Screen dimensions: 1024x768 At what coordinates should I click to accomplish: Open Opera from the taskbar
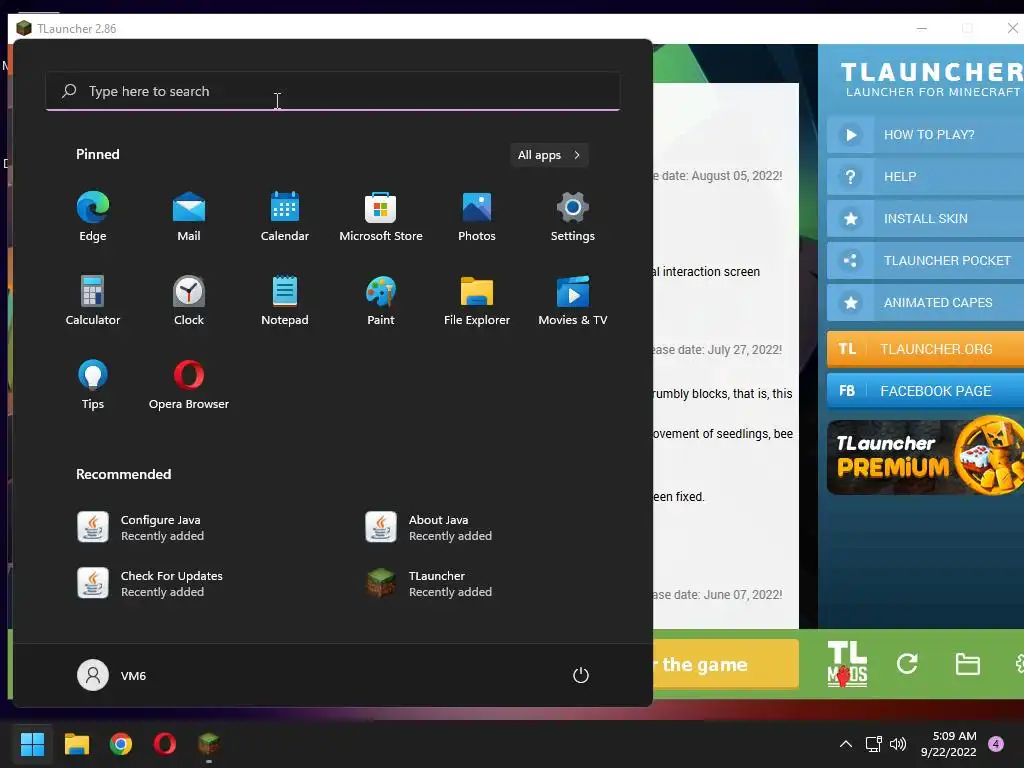point(165,744)
